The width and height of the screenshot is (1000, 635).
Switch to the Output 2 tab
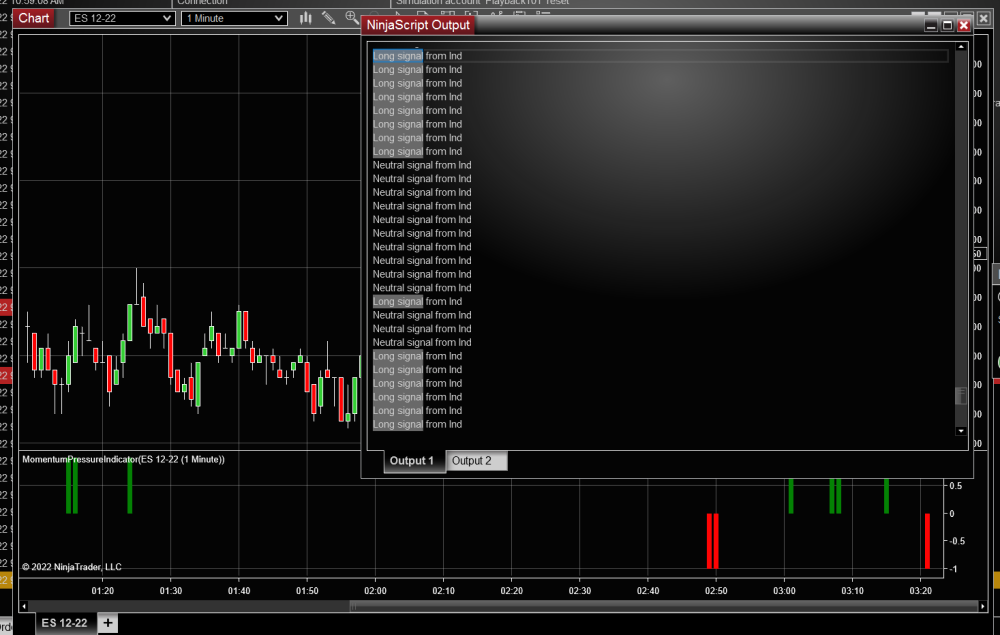click(x=476, y=461)
